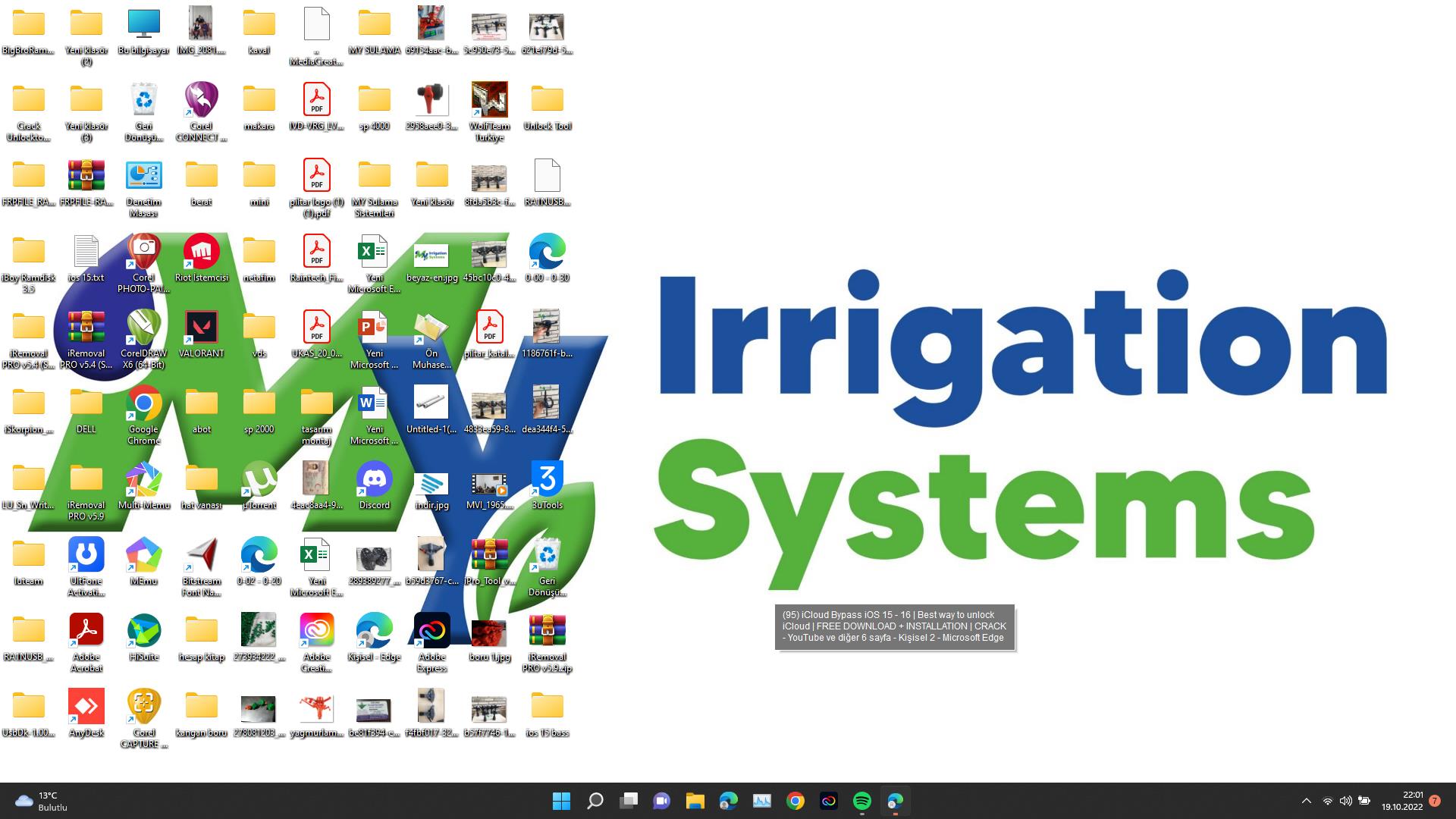Viewport: 1456px width, 819px height.
Task: Click the clock and date display
Action: (x=1401, y=801)
